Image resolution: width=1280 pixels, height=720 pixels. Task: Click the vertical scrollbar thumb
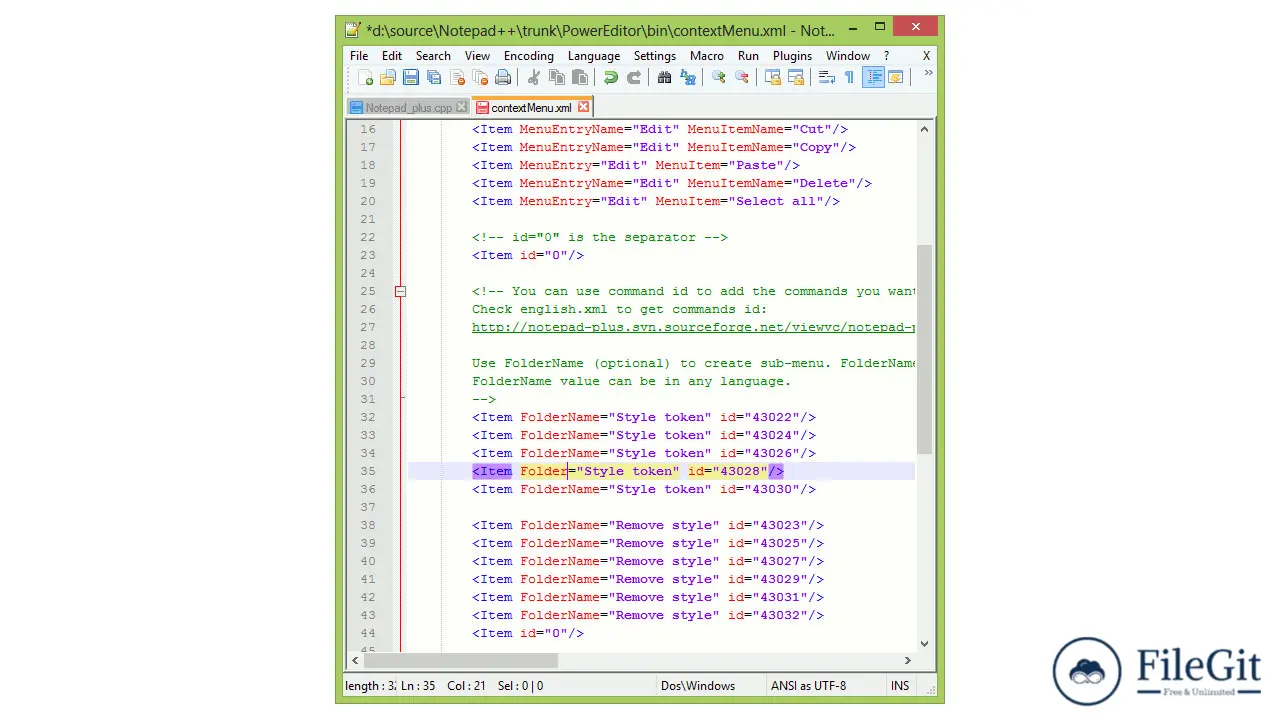click(x=924, y=349)
